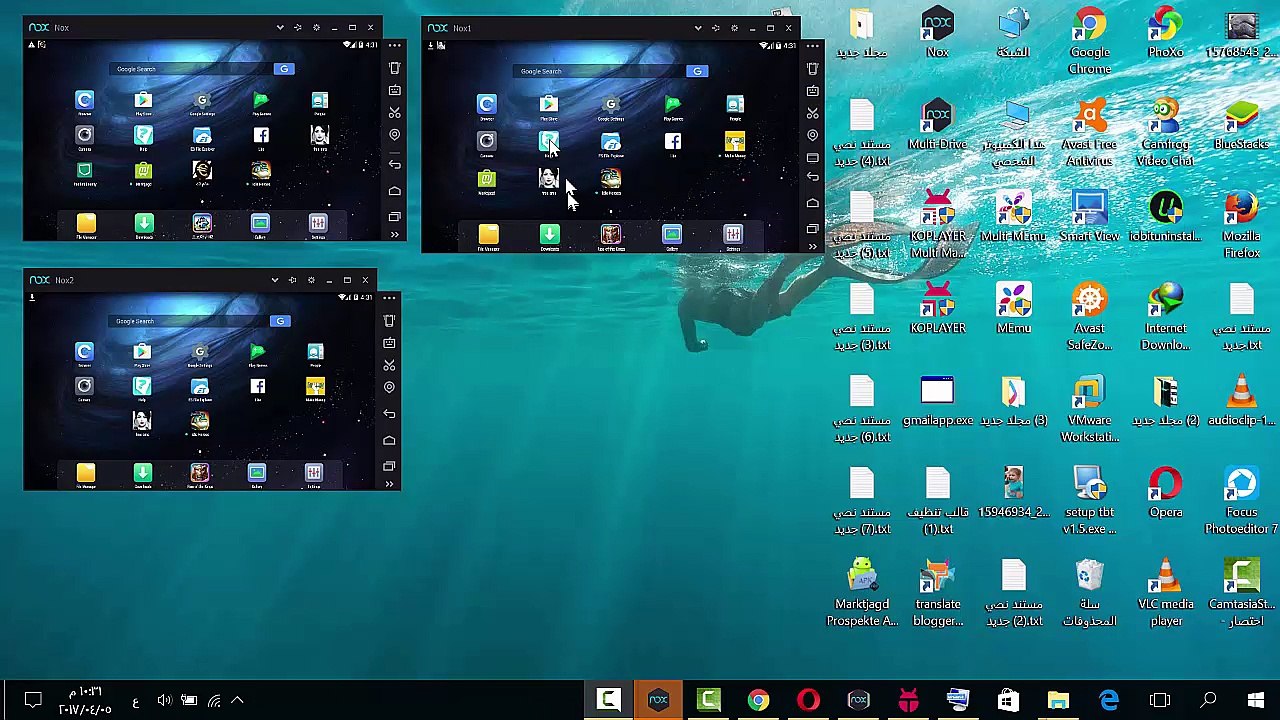Expand dropdown arrow in Nox2 title bar
This screenshot has height=720, width=1280.
(x=275, y=280)
